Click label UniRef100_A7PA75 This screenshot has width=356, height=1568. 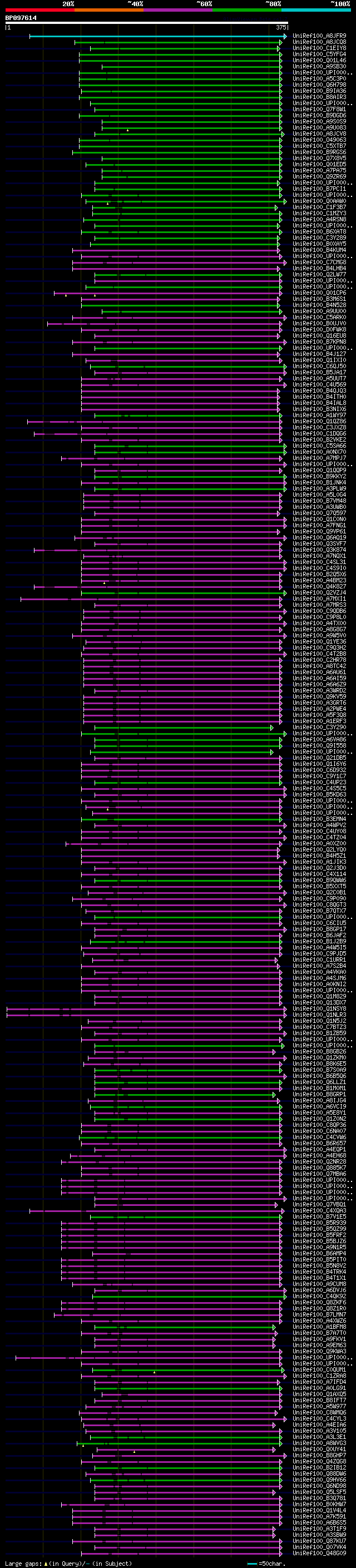[319, 170]
